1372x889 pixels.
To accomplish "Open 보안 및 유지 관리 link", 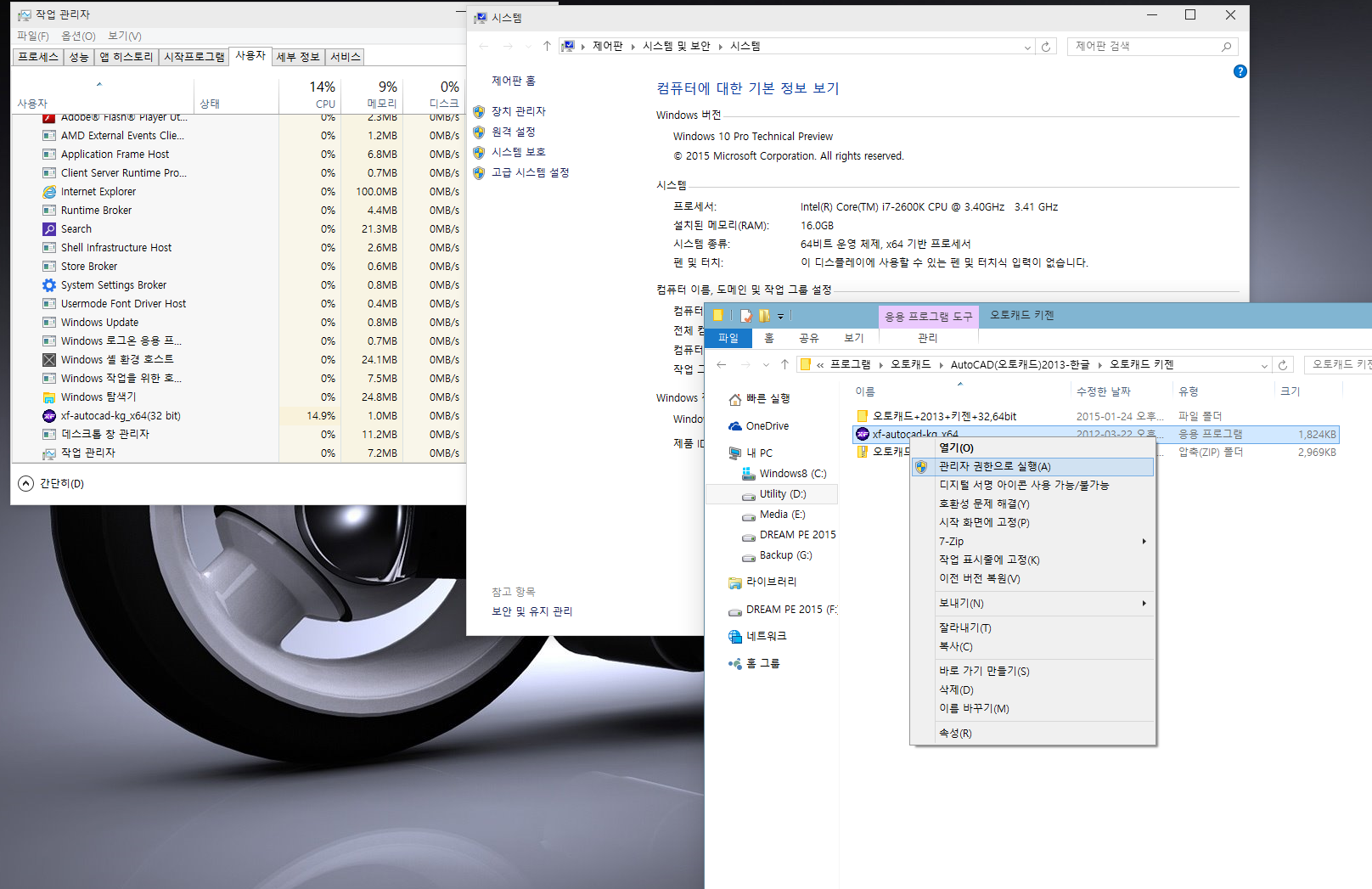I will [x=532, y=611].
